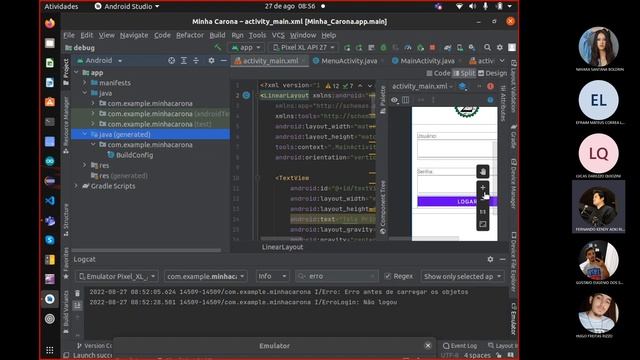Switch editor to Design view mode
Screen dimensions: 640x360
tap(492, 73)
